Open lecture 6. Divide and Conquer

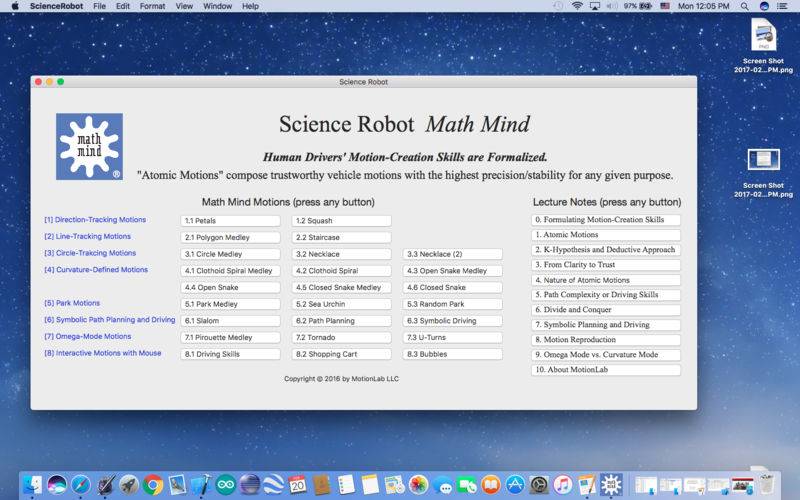tap(606, 310)
